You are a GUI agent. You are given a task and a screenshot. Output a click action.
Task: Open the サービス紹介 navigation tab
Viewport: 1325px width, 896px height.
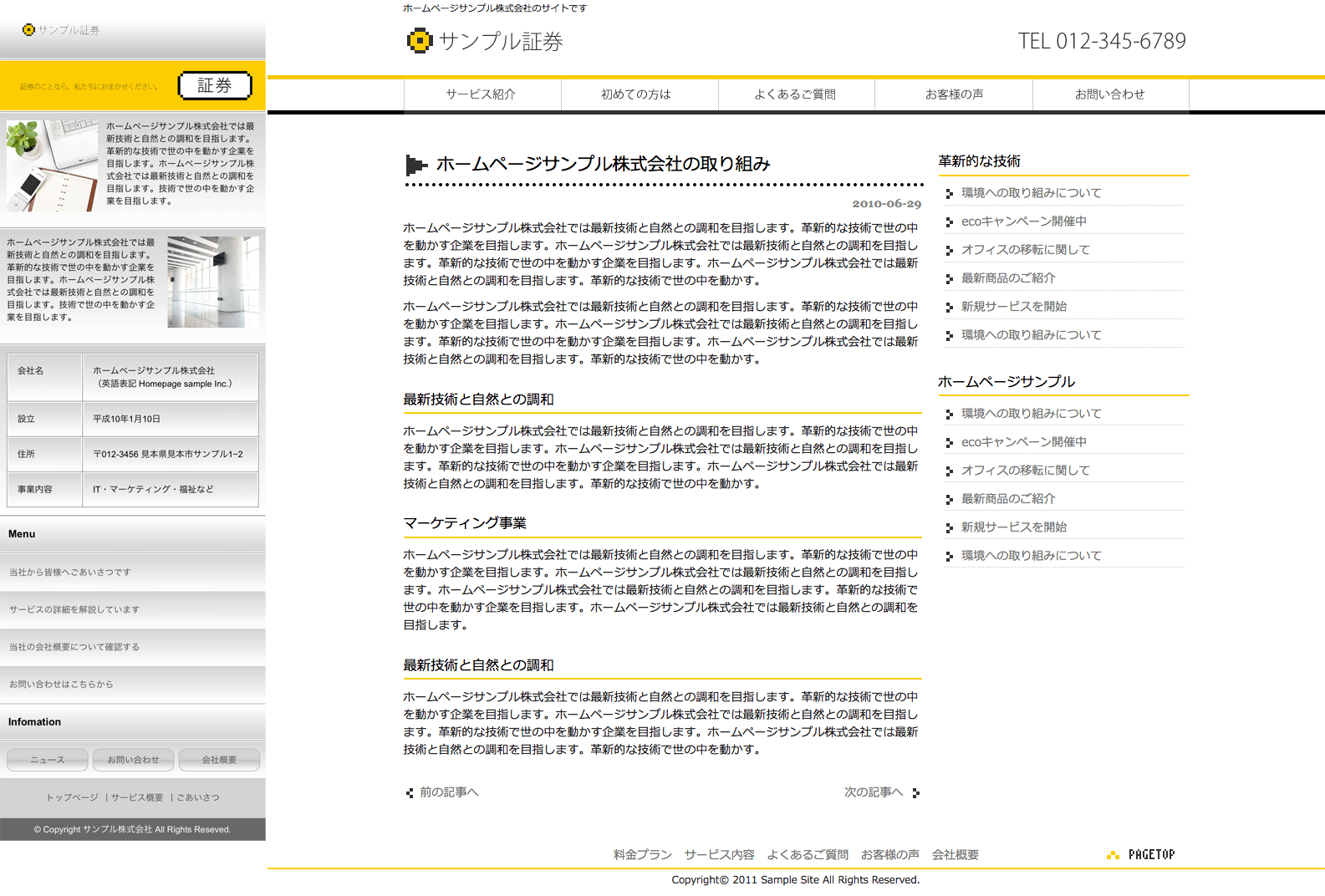coord(482,94)
